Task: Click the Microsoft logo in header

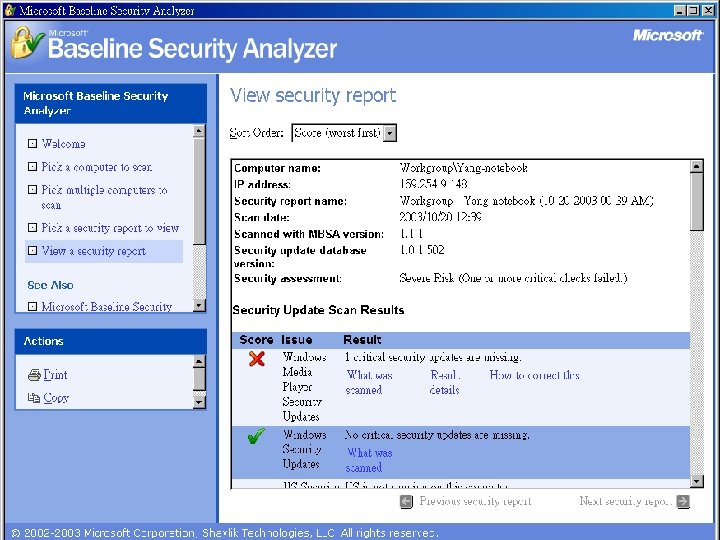Action: tap(668, 35)
